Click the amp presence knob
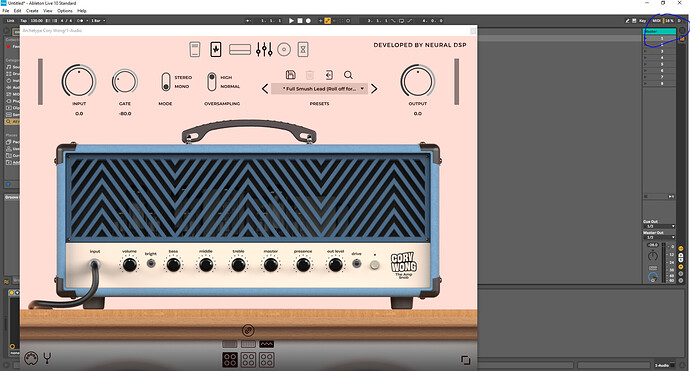 (303, 265)
